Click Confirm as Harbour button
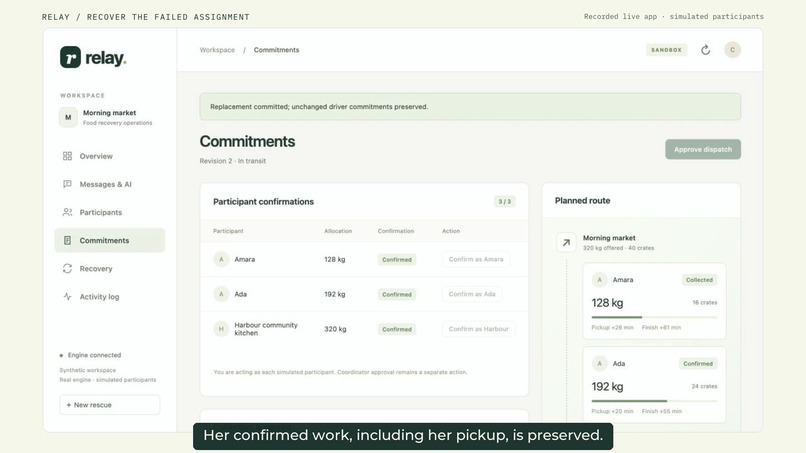 479,329
